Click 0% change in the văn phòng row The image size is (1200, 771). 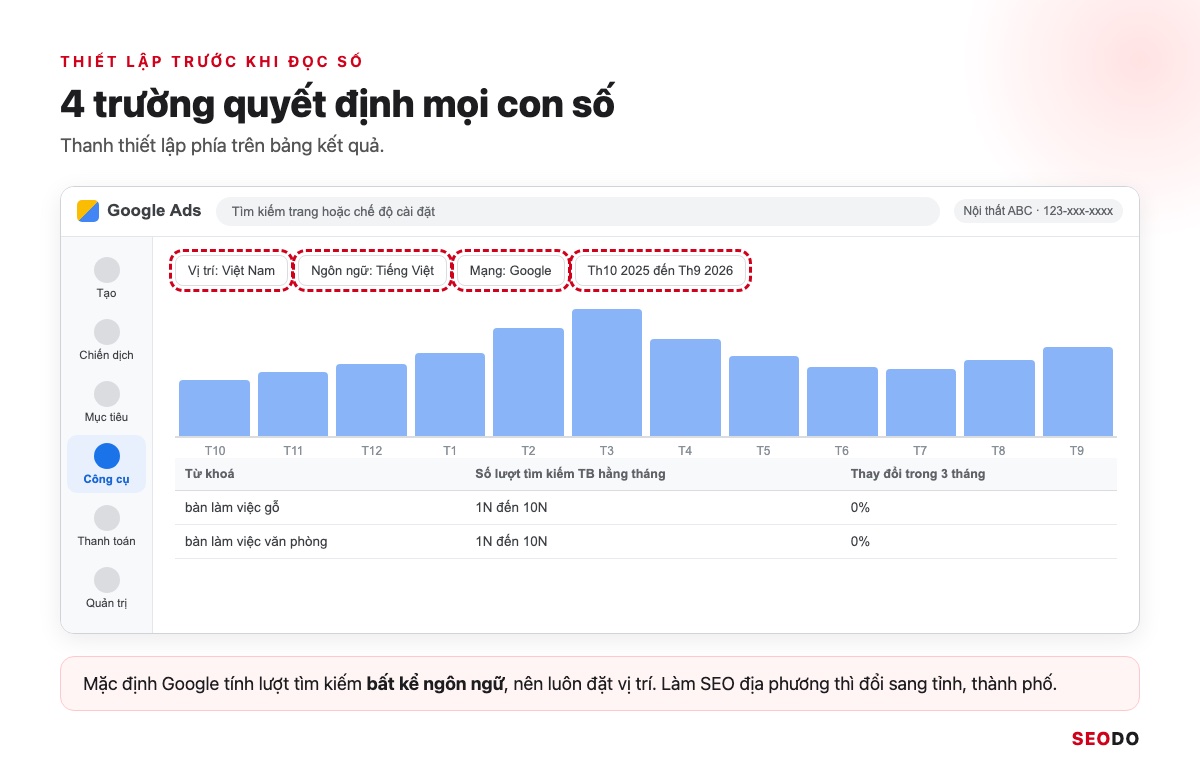tap(860, 542)
